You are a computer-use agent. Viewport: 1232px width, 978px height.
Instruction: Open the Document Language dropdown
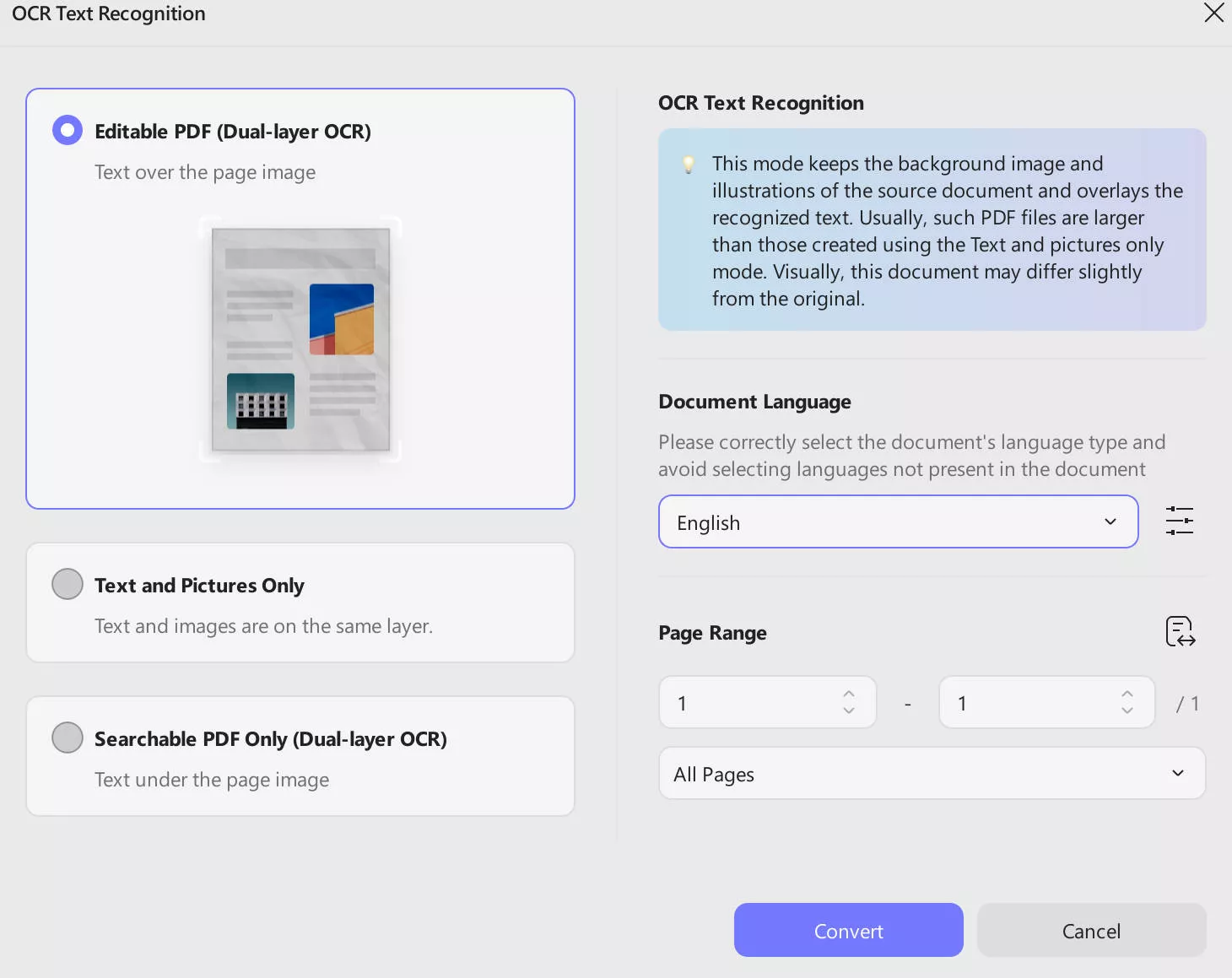point(898,521)
